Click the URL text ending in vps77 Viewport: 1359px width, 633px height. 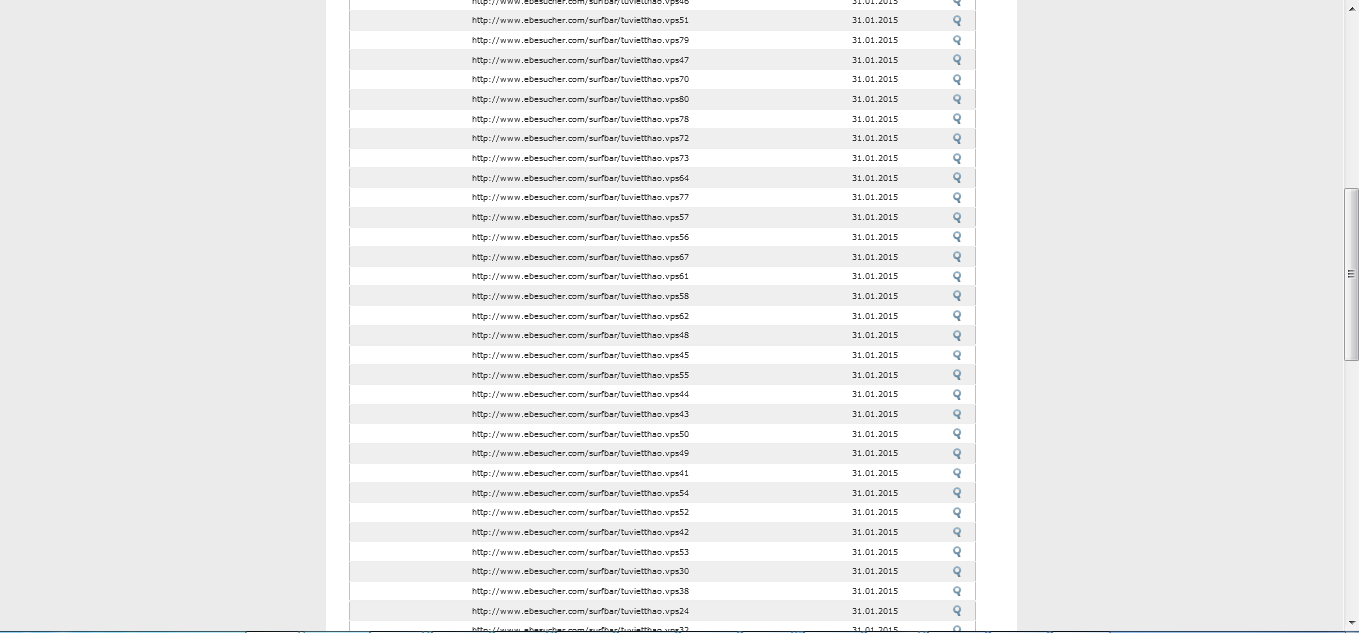click(x=580, y=197)
